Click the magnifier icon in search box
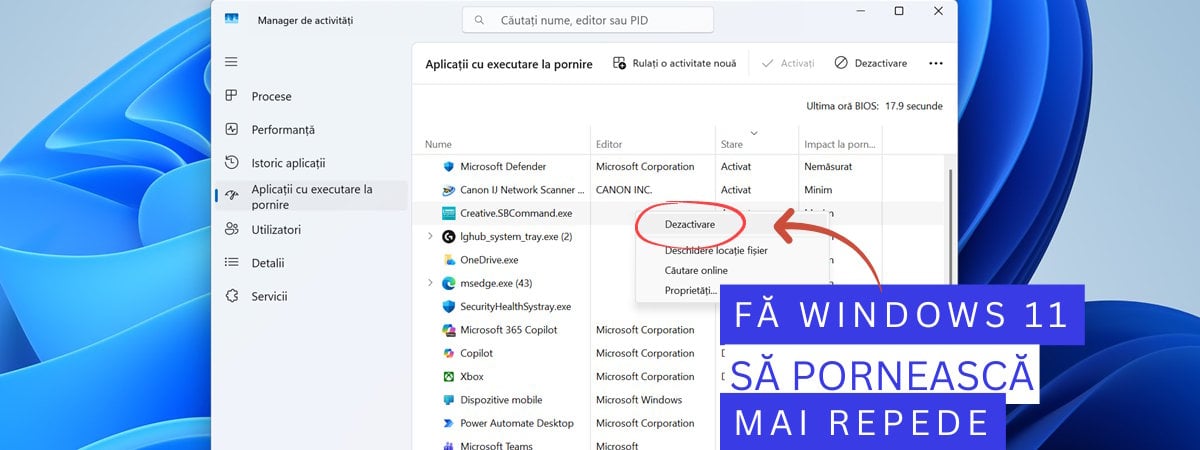 coord(481,20)
